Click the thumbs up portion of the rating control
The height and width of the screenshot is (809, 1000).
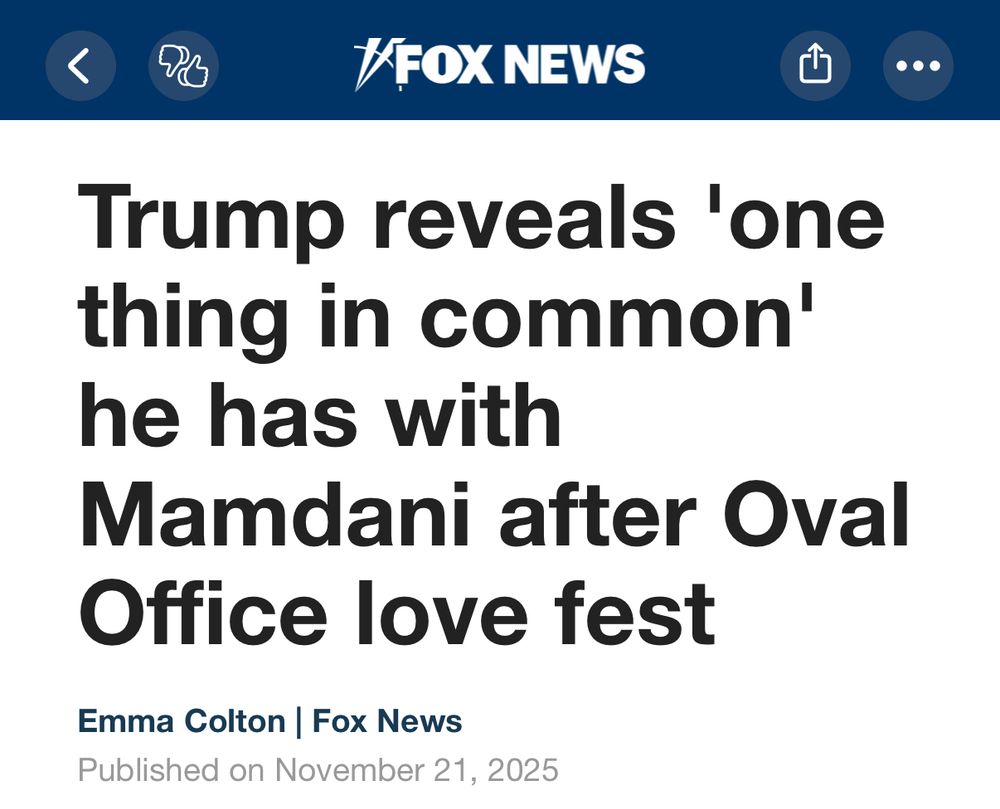pyautogui.click(x=196, y=71)
